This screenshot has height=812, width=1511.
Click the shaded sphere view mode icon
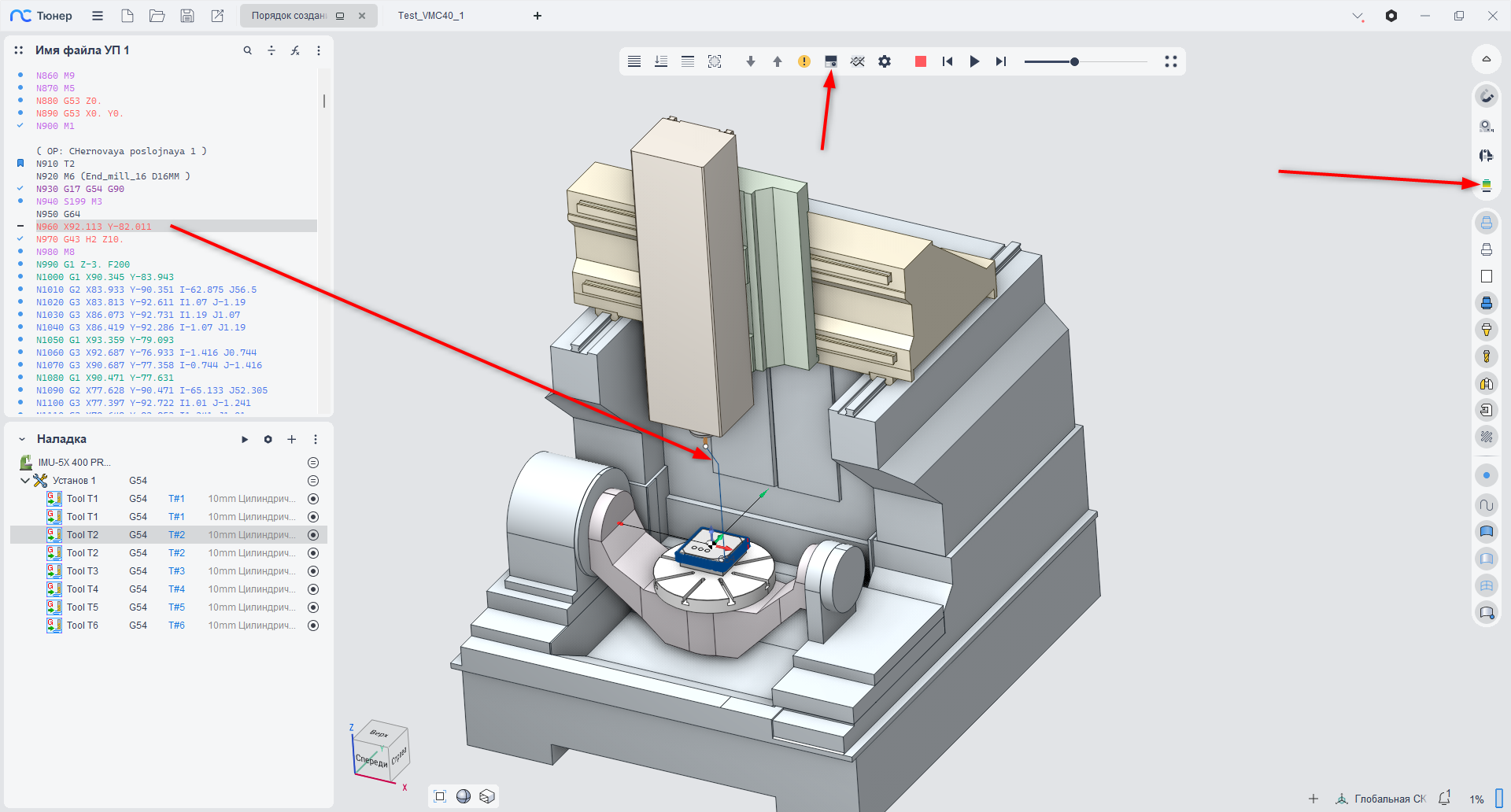coord(464,796)
